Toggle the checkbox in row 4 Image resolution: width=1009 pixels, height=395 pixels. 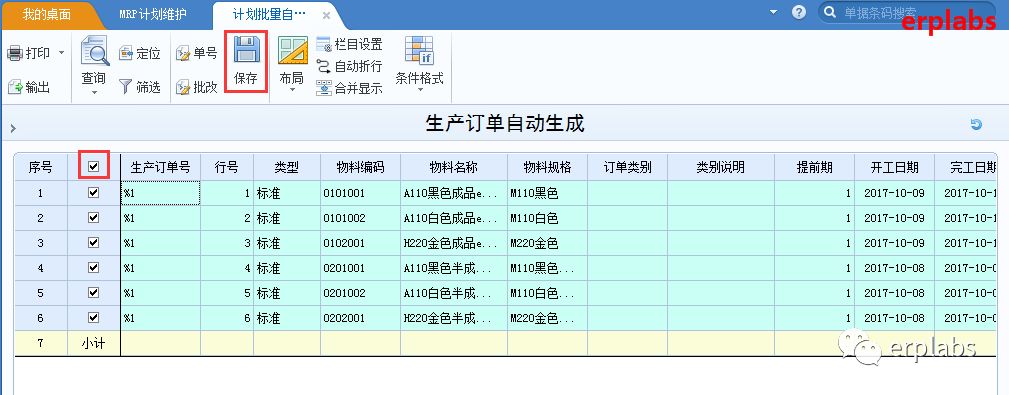tap(94, 268)
